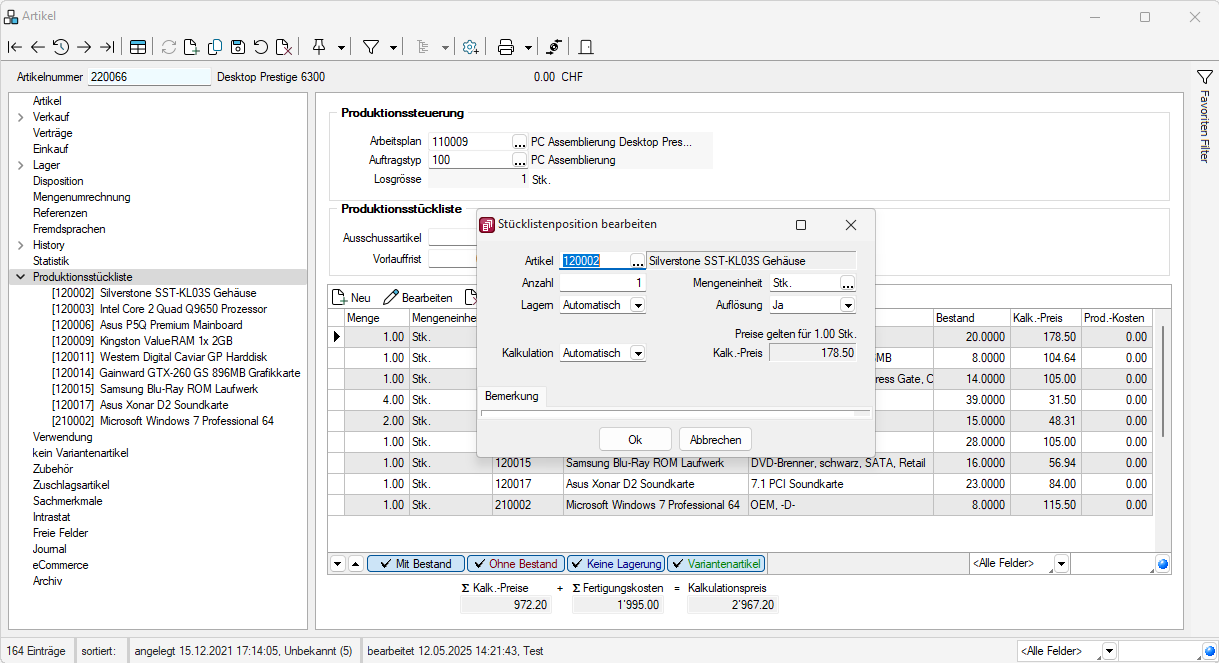This screenshot has height=663, width=1219.
Task: Click the Artikel lookup ellipsis in dialog
Action: pos(637,261)
